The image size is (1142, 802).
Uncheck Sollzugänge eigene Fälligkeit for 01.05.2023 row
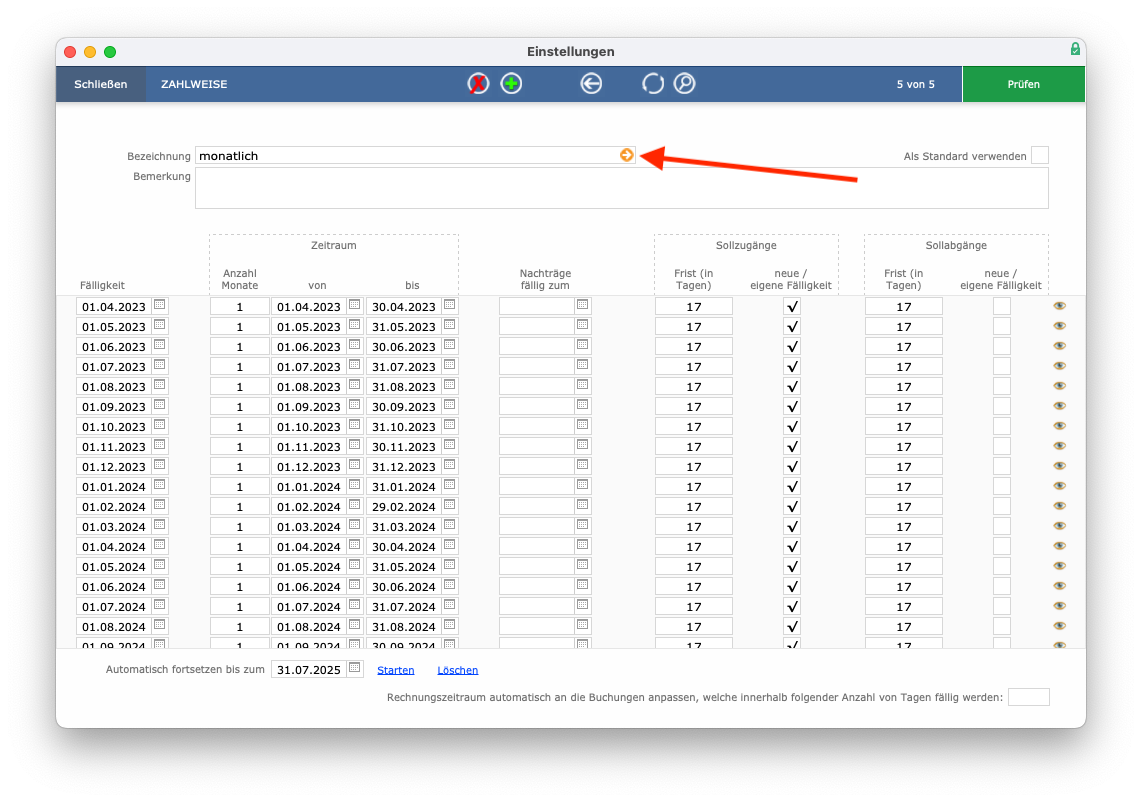click(x=792, y=326)
